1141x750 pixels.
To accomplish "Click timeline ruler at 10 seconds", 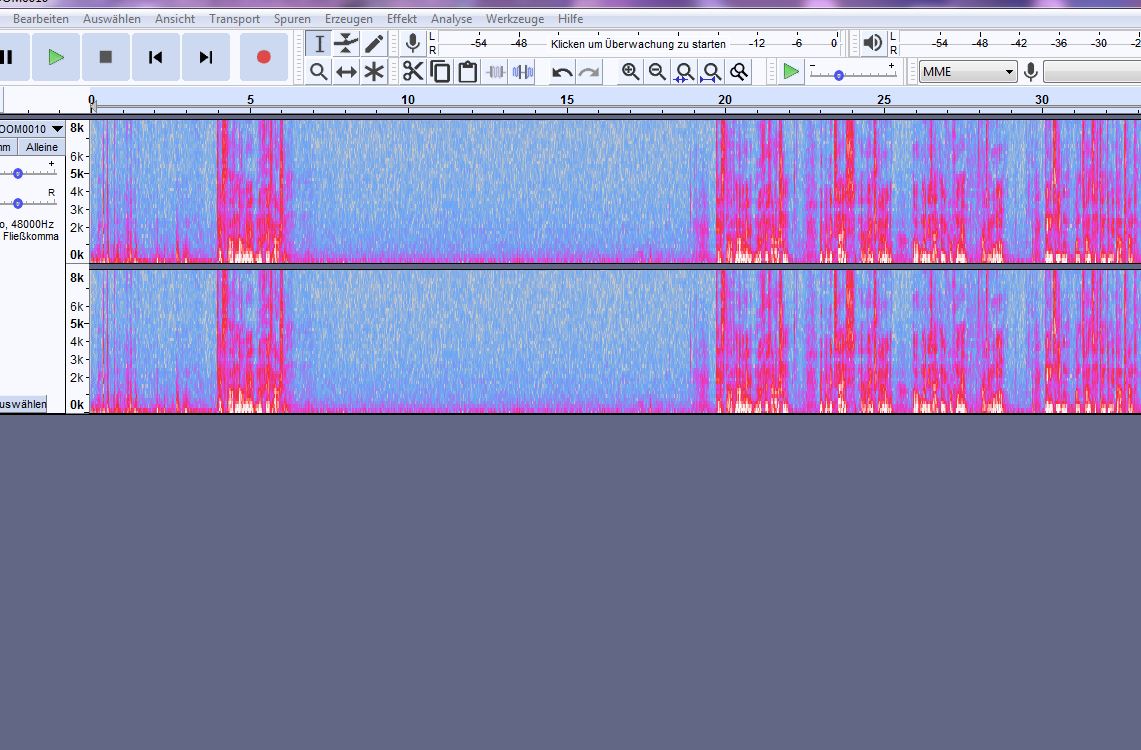I will [x=408, y=100].
